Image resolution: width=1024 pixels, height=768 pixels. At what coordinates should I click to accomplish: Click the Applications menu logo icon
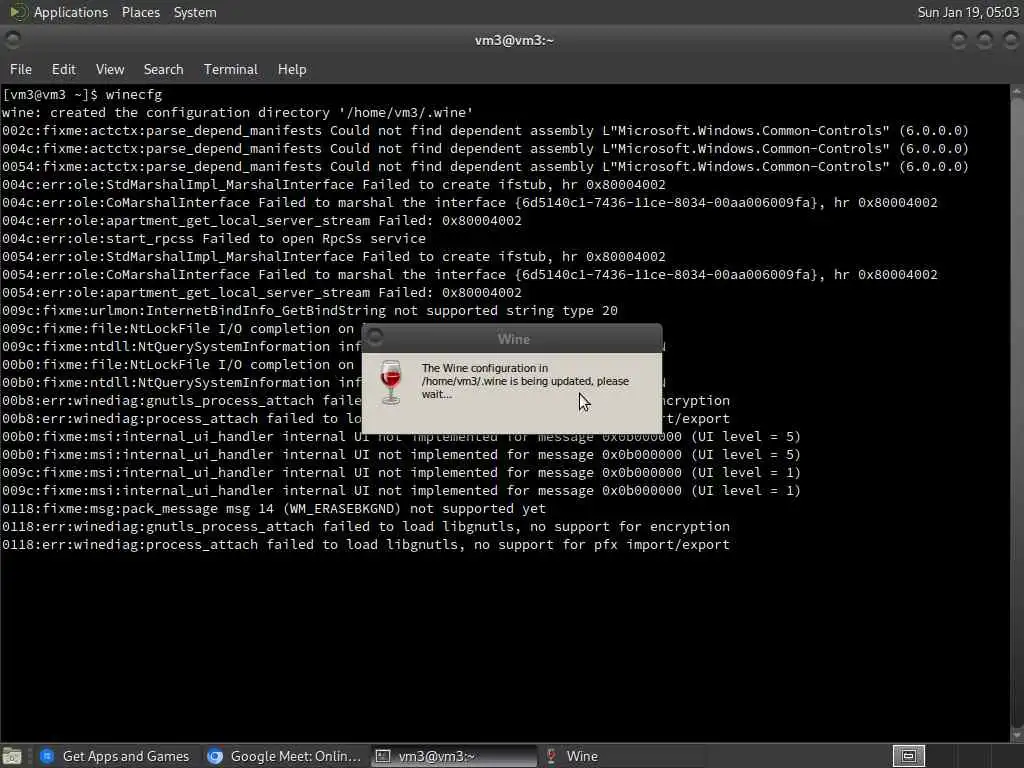tap(18, 12)
